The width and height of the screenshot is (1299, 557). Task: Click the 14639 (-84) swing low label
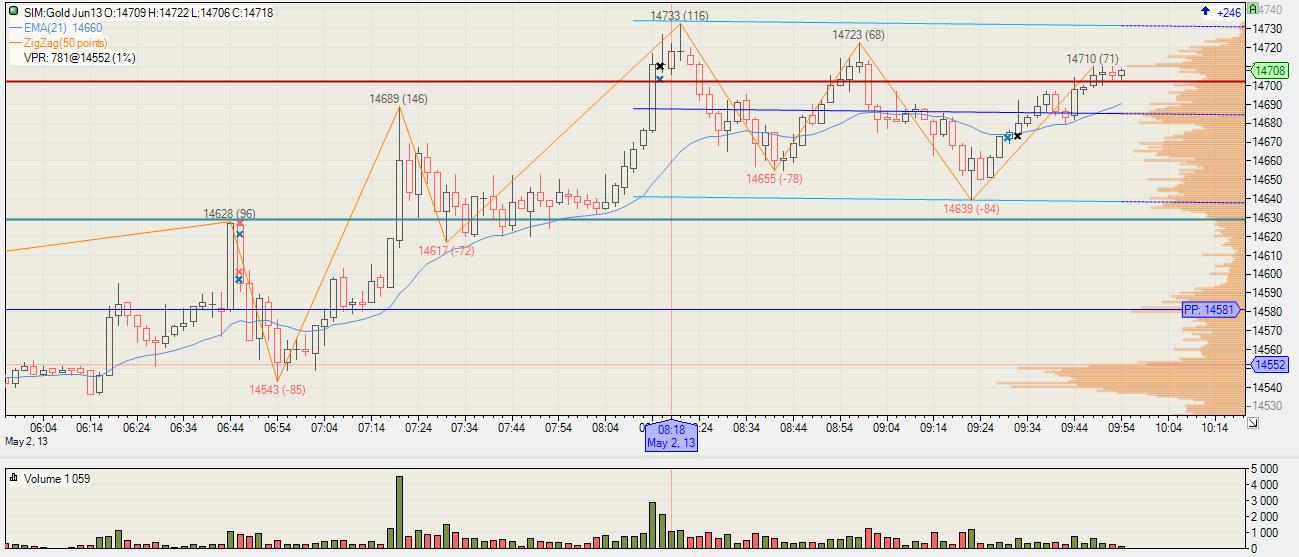972,209
